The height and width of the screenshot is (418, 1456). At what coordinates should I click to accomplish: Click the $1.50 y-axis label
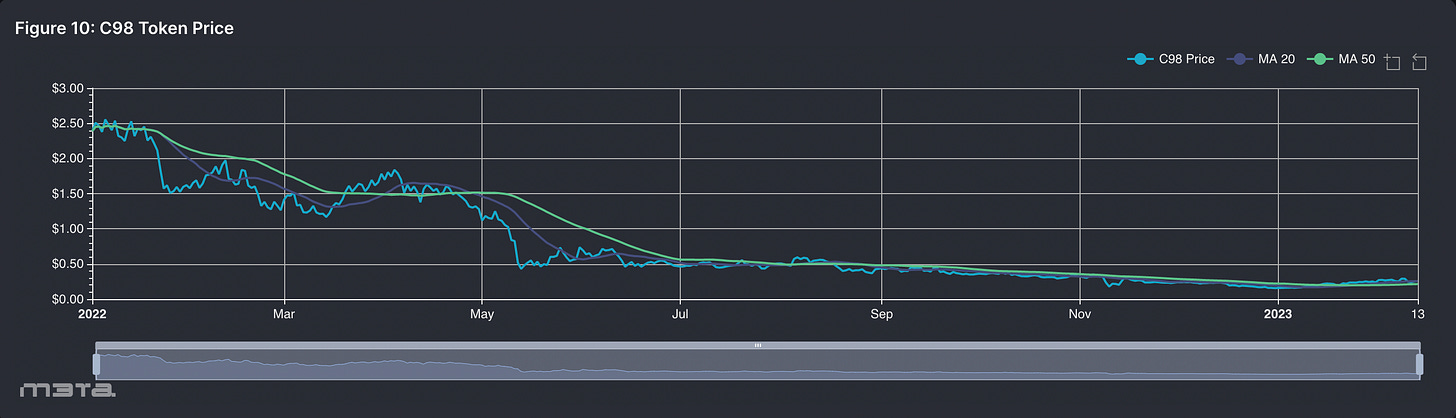pos(70,193)
